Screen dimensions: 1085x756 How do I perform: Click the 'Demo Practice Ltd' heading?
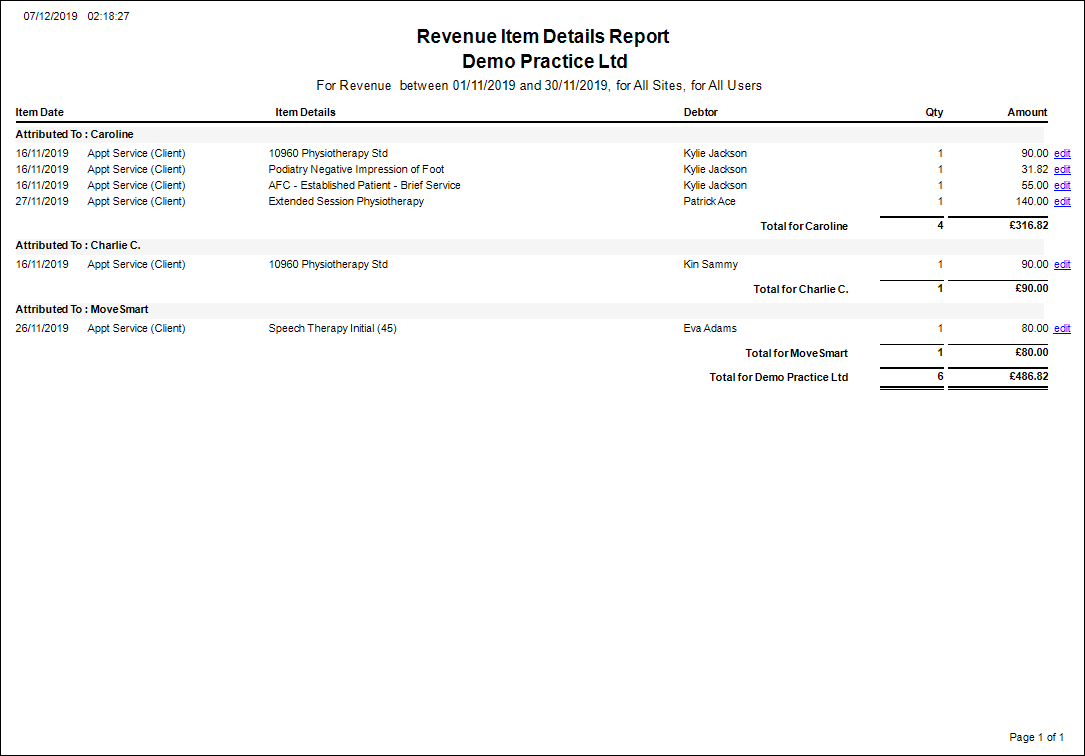click(545, 62)
